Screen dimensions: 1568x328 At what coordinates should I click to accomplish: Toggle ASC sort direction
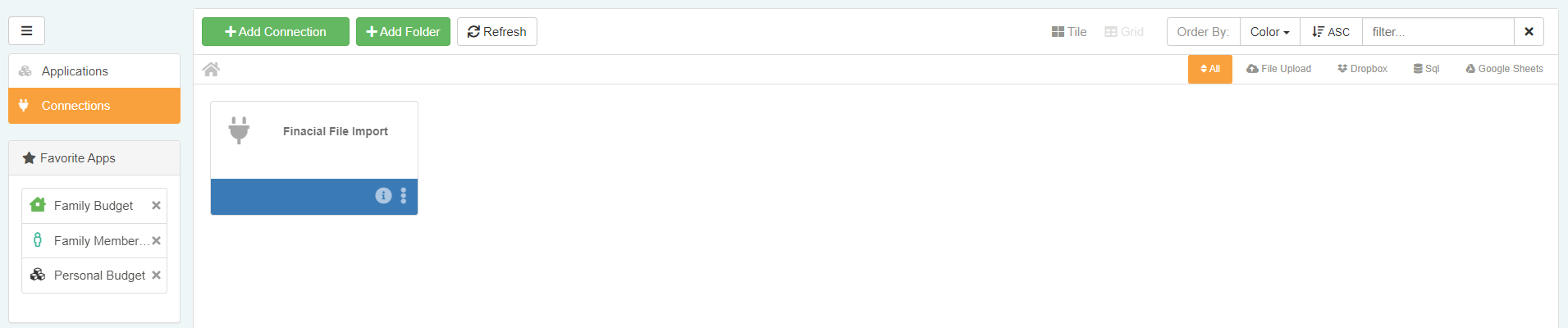coord(1331,32)
